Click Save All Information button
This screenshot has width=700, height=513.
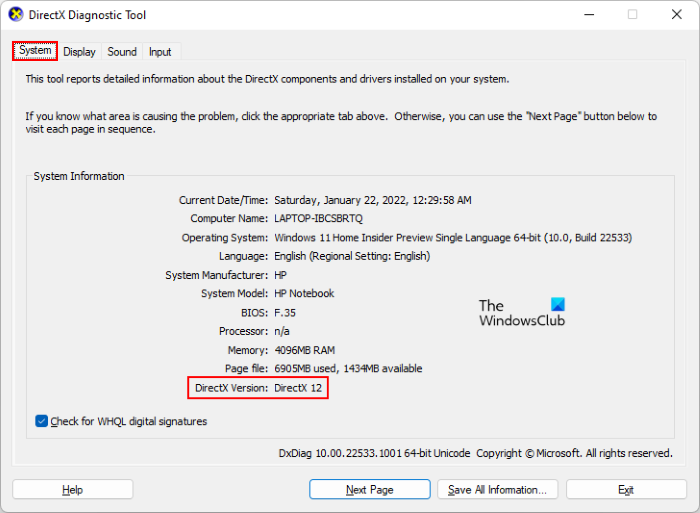click(x=497, y=489)
